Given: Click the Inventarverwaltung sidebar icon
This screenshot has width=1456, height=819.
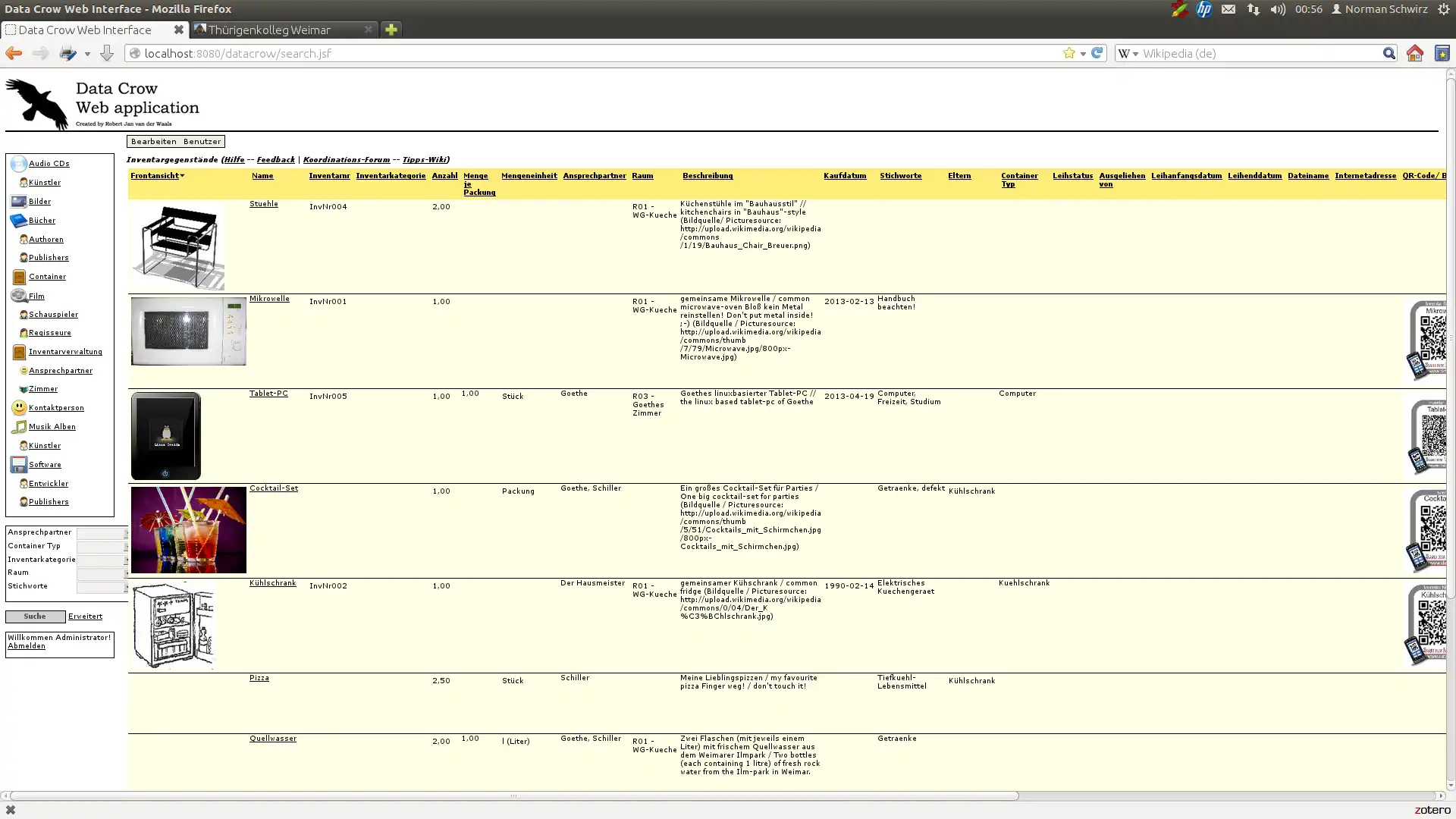Looking at the screenshot, I should click(18, 351).
